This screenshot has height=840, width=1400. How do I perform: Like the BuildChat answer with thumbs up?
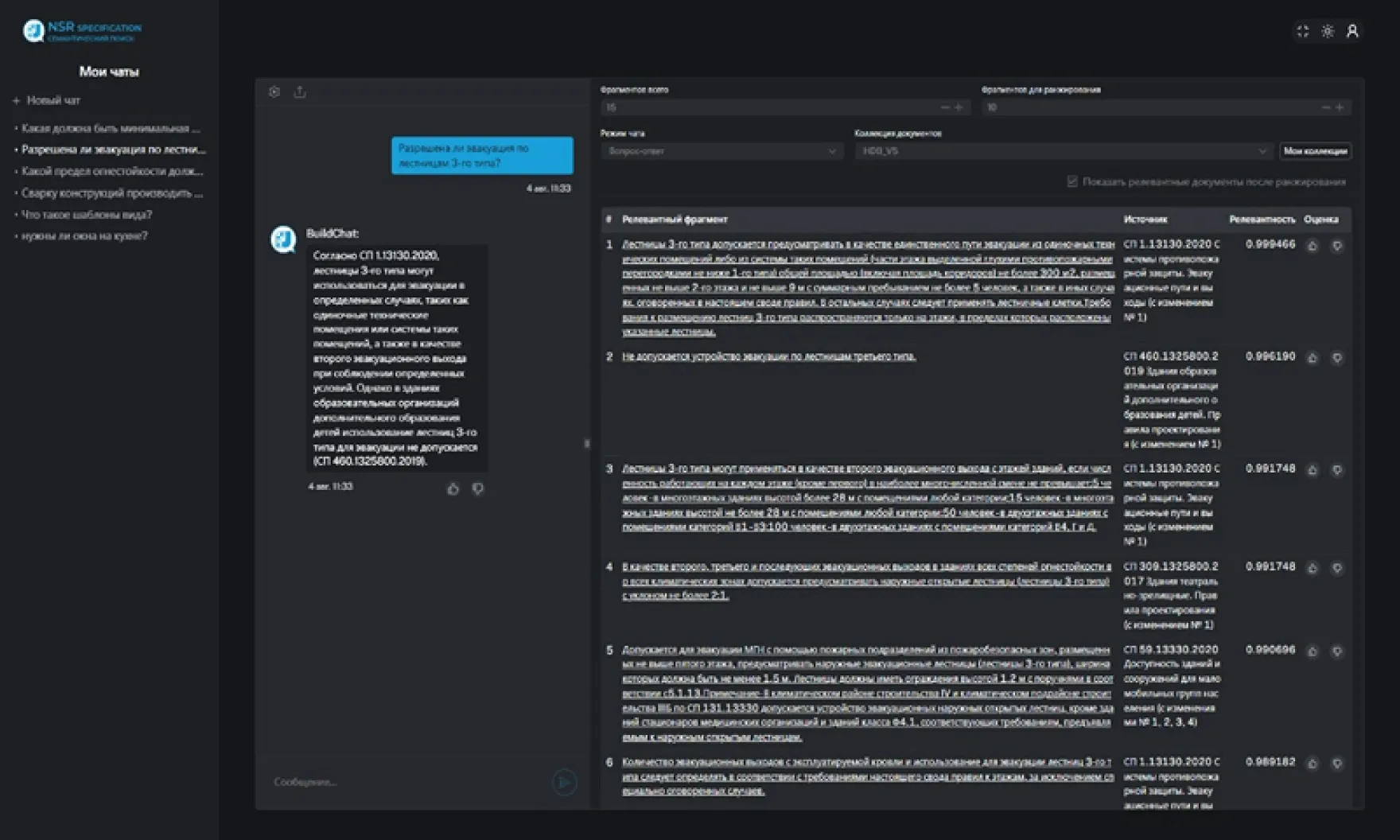(x=453, y=488)
